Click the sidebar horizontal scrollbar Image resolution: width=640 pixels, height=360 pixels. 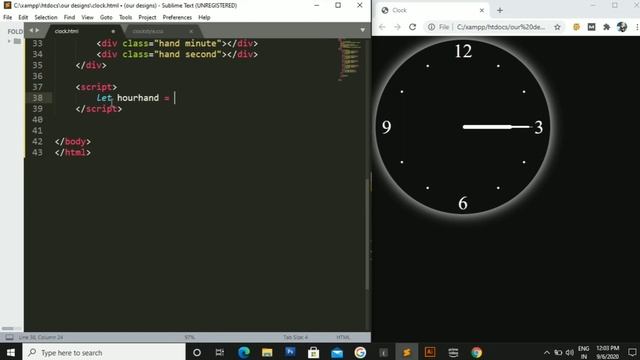point(7,328)
